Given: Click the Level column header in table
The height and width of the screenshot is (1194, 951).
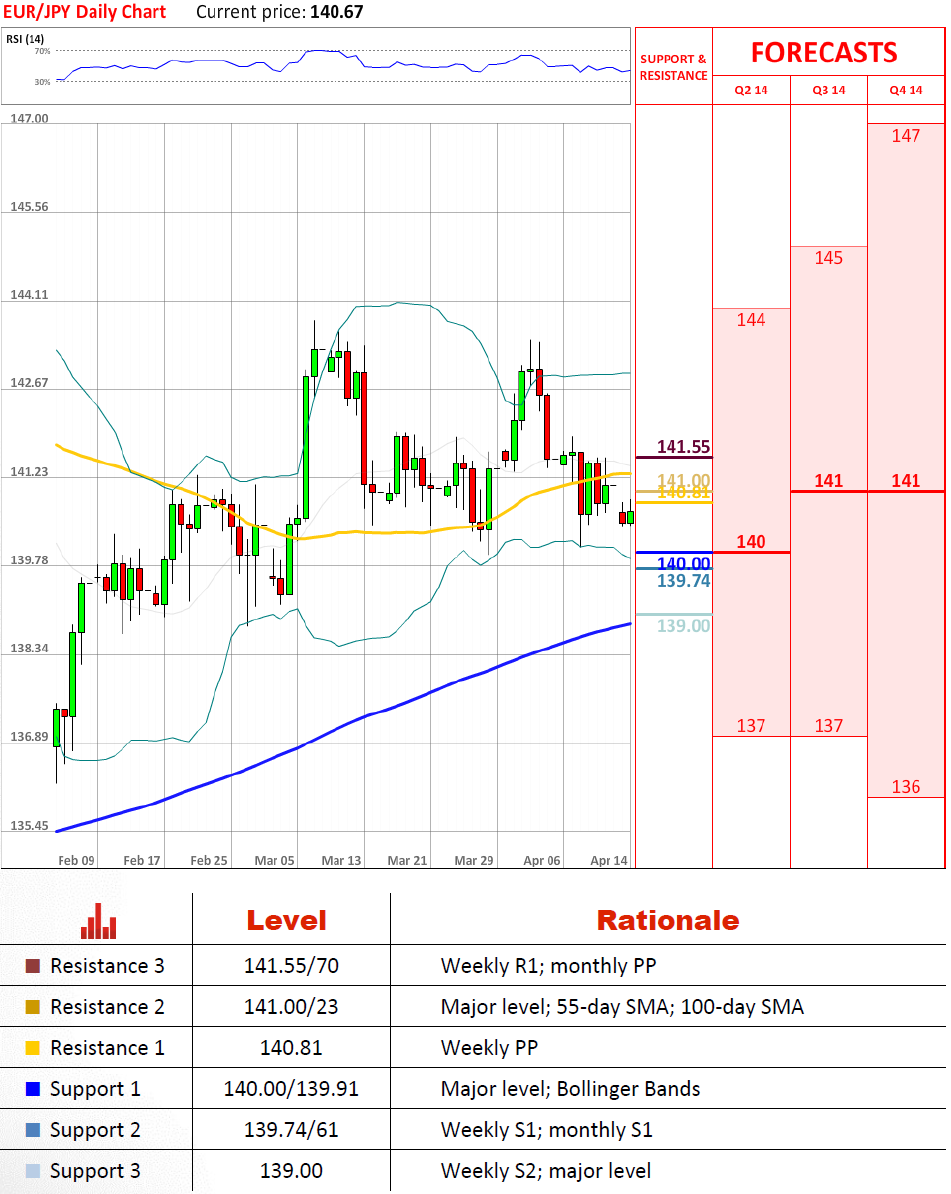Looking at the screenshot, I should point(286,921).
